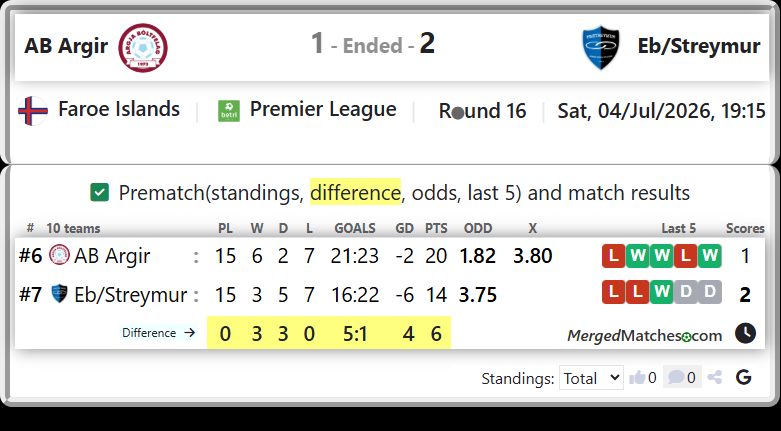
Task: Click the Eb/Streymur shield logo in header
Action: pyautogui.click(x=601, y=48)
